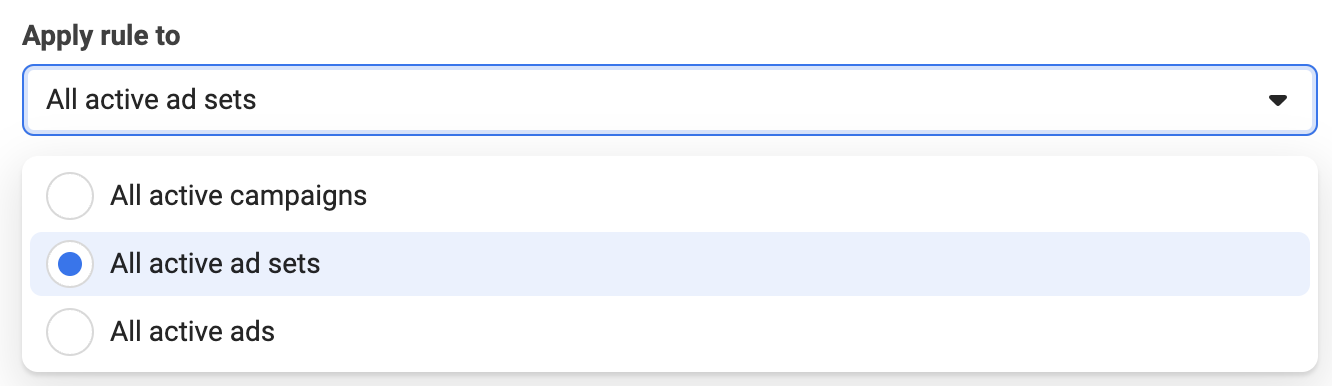Viewport: 1332px width, 386px height.
Task: Choose the All active ads menu option text
Action: 193,331
